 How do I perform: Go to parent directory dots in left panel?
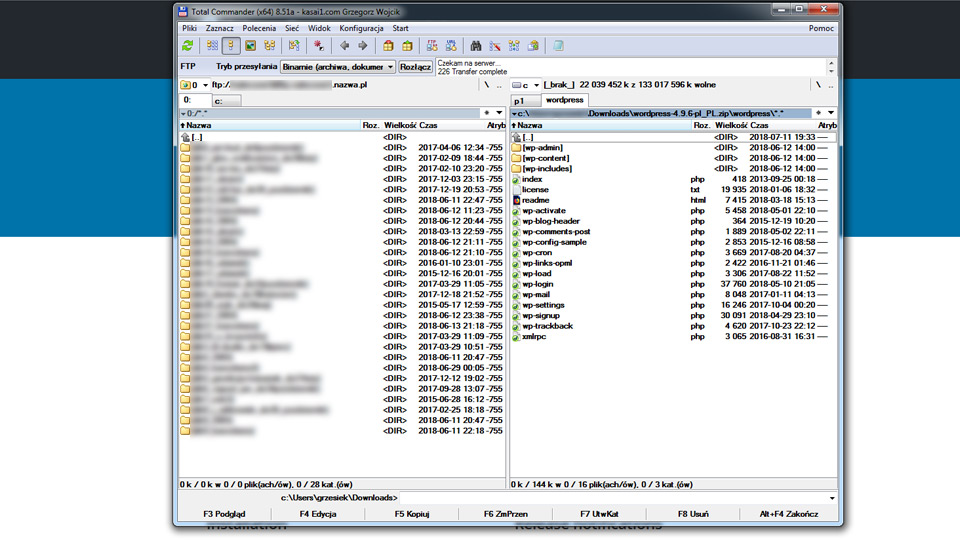pyautogui.click(x=499, y=85)
